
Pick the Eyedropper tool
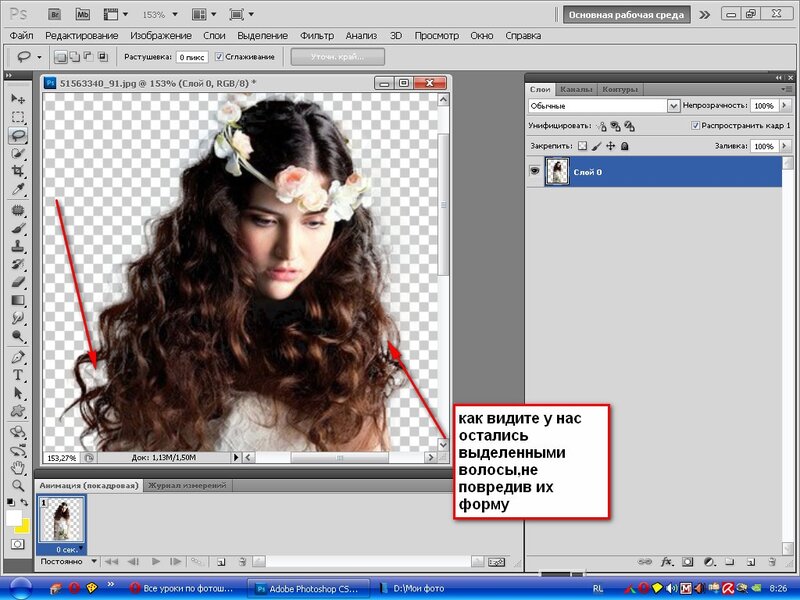[18, 190]
